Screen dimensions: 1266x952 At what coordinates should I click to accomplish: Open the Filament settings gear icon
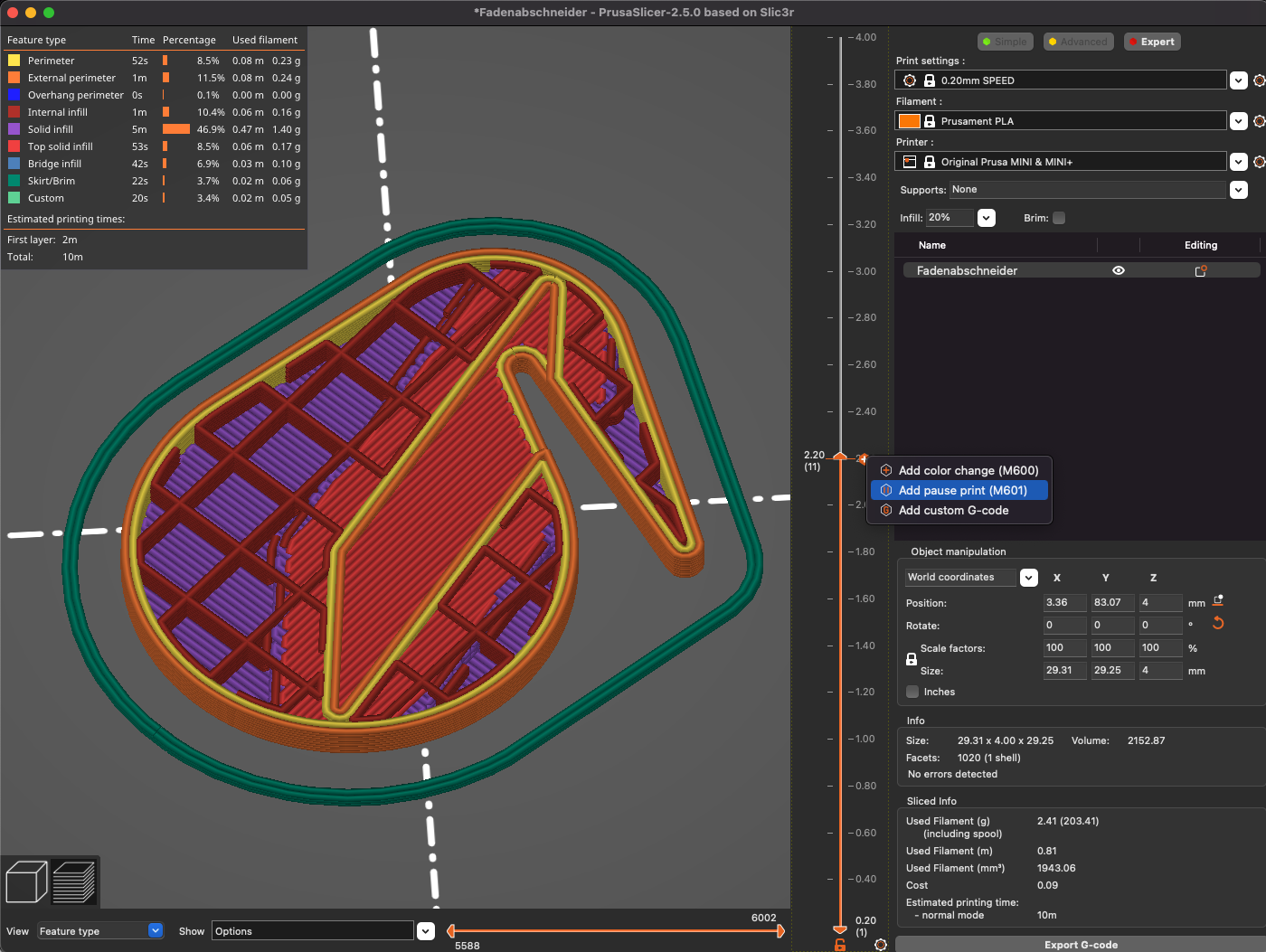point(1259,120)
